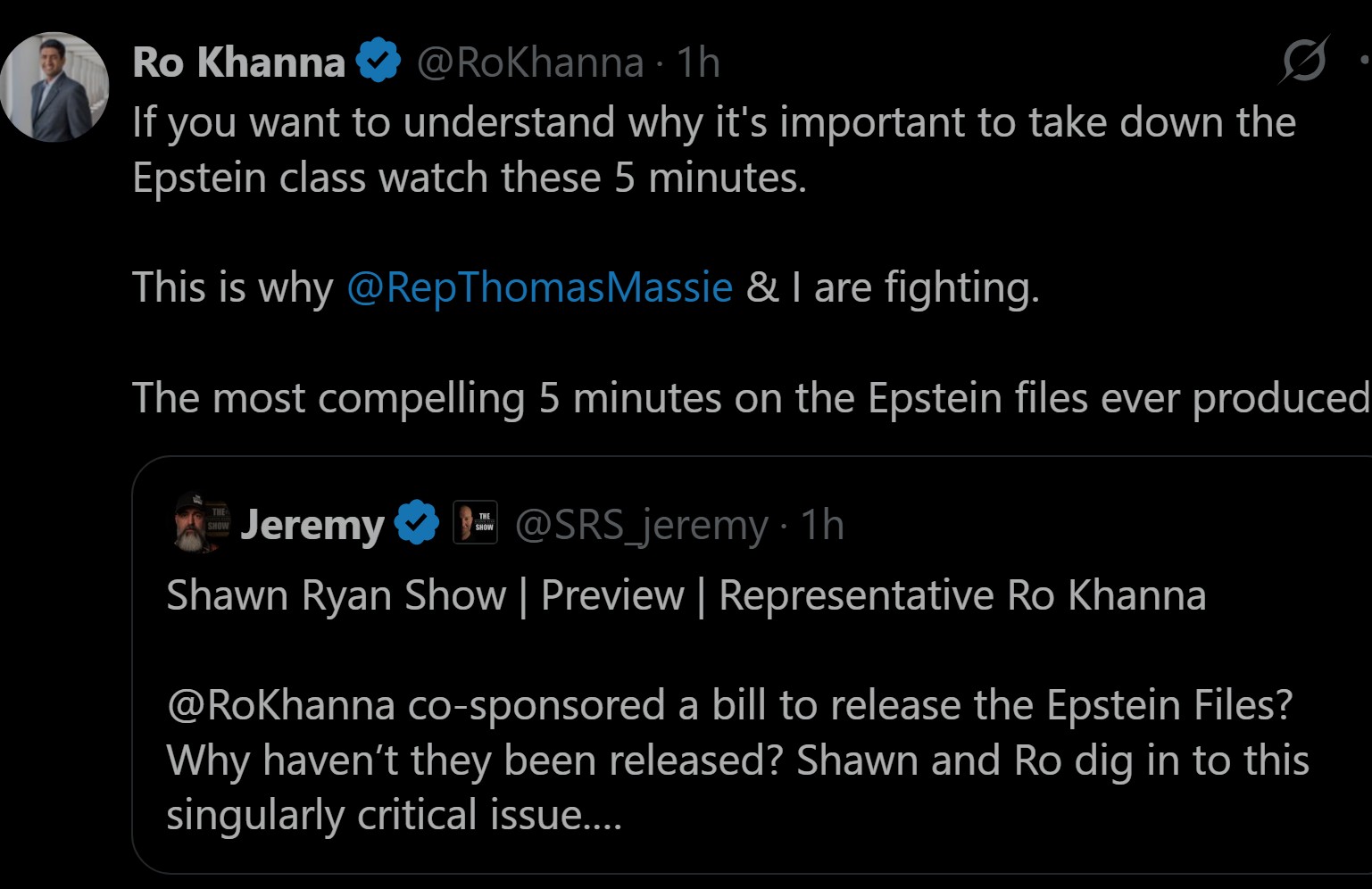Open the @RoKhanna handle in the header
Image resolution: width=1372 pixels, height=889 pixels.
click(530, 62)
